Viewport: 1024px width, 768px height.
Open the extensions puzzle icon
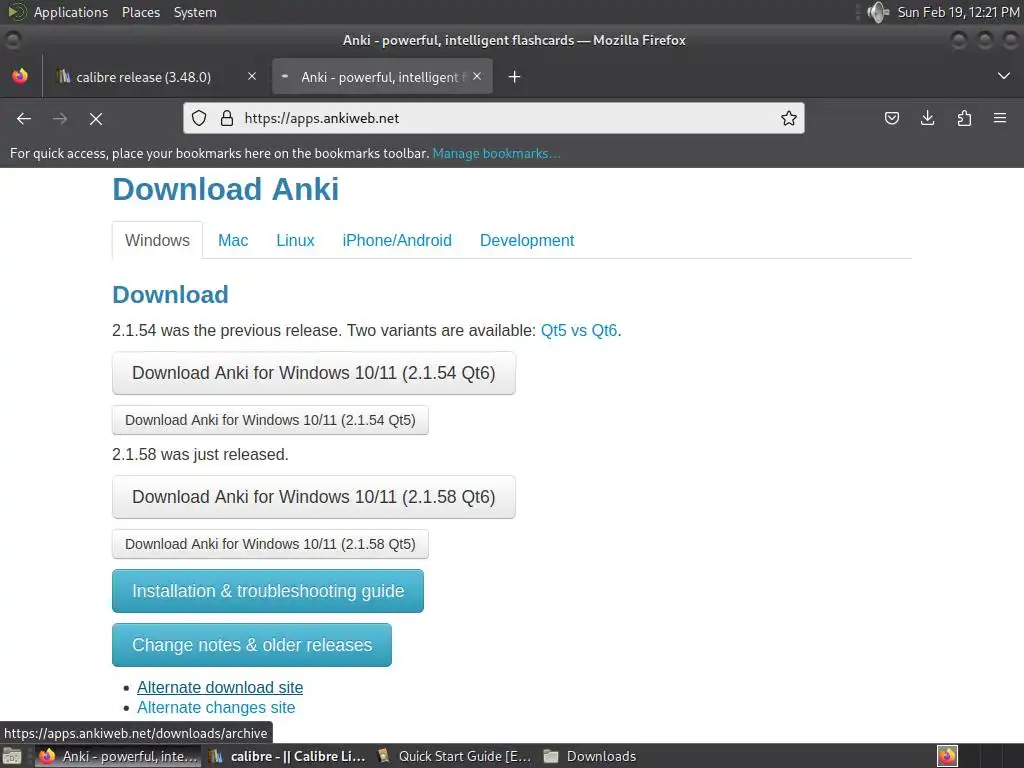(964, 118)
